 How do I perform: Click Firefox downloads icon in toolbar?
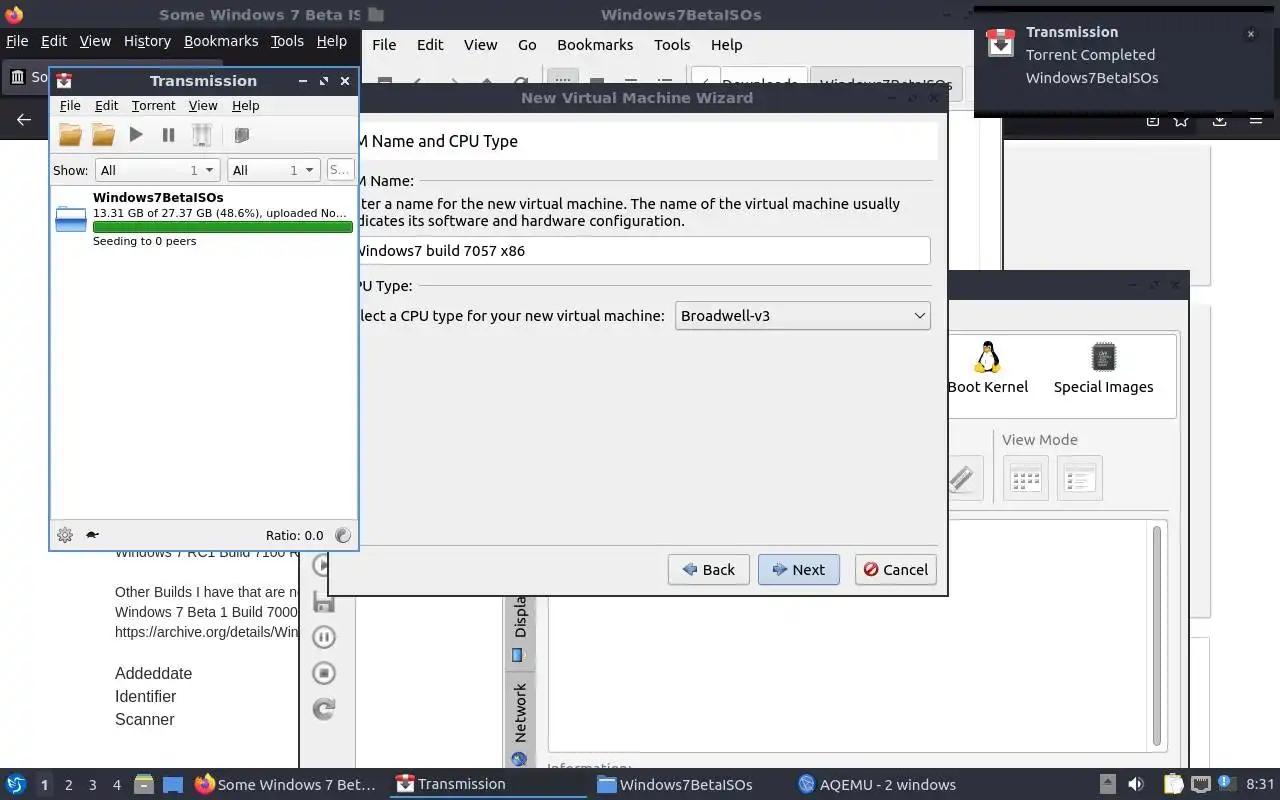[x=1219, y=120]
